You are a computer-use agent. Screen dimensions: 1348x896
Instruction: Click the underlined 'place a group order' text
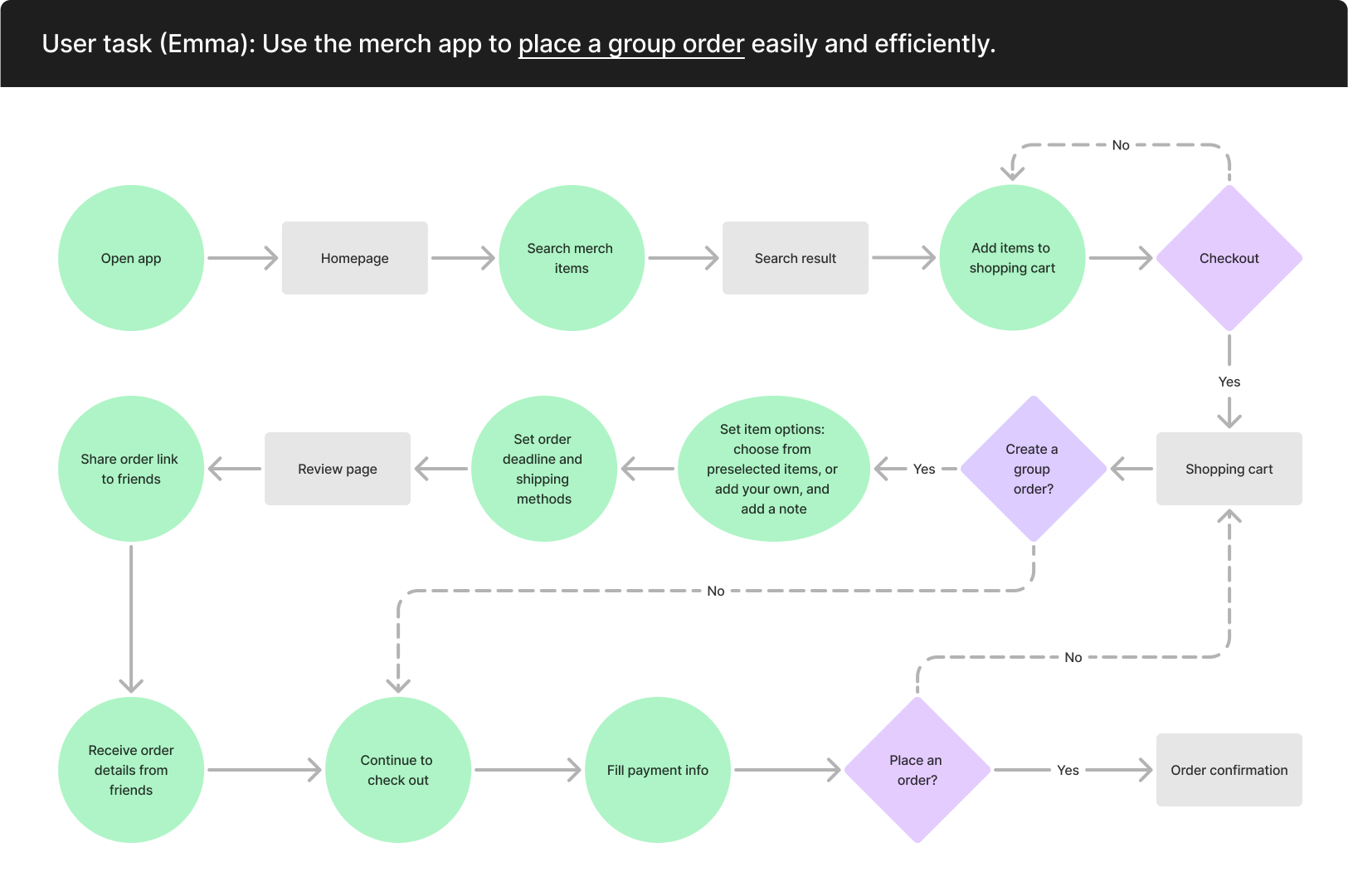[631, 44]
